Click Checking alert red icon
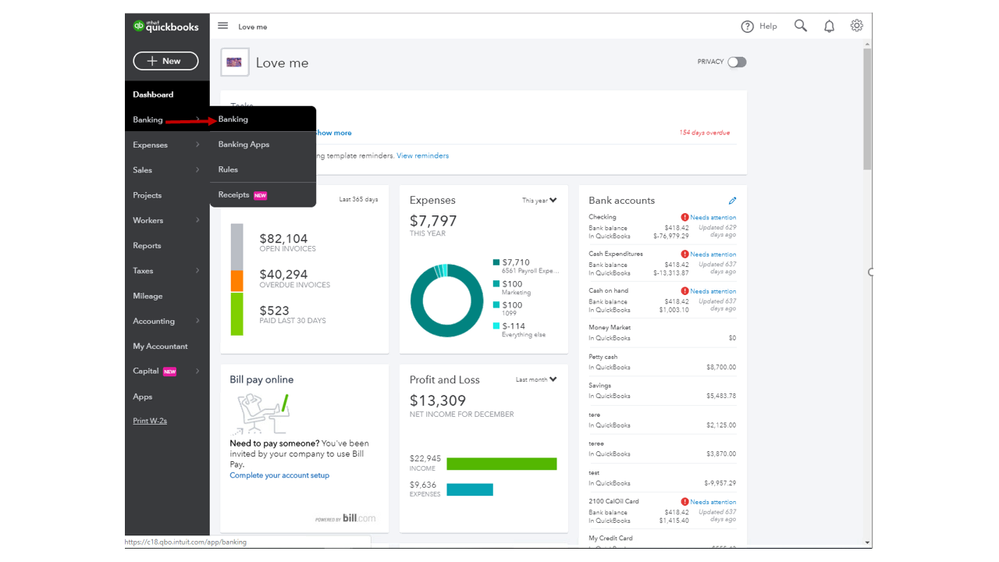999x562 pixels. click(x=684, y=217)
